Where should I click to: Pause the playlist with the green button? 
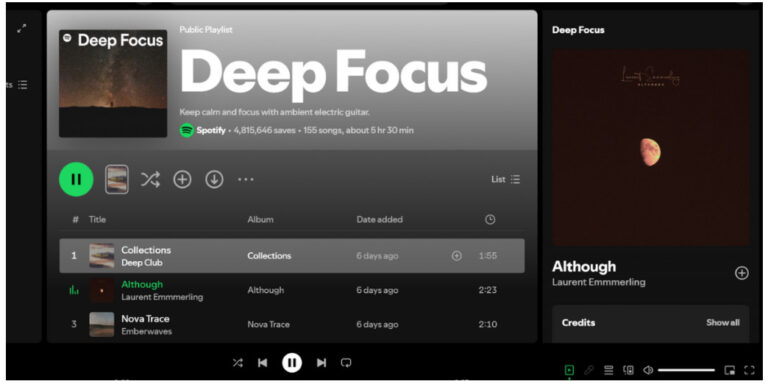pos(76,179)
